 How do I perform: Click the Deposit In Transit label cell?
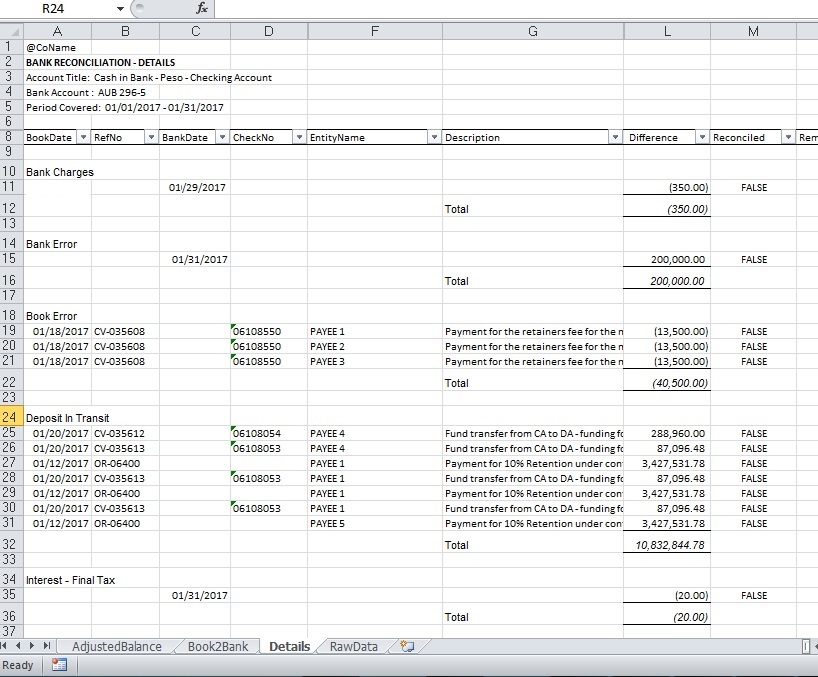68,418
